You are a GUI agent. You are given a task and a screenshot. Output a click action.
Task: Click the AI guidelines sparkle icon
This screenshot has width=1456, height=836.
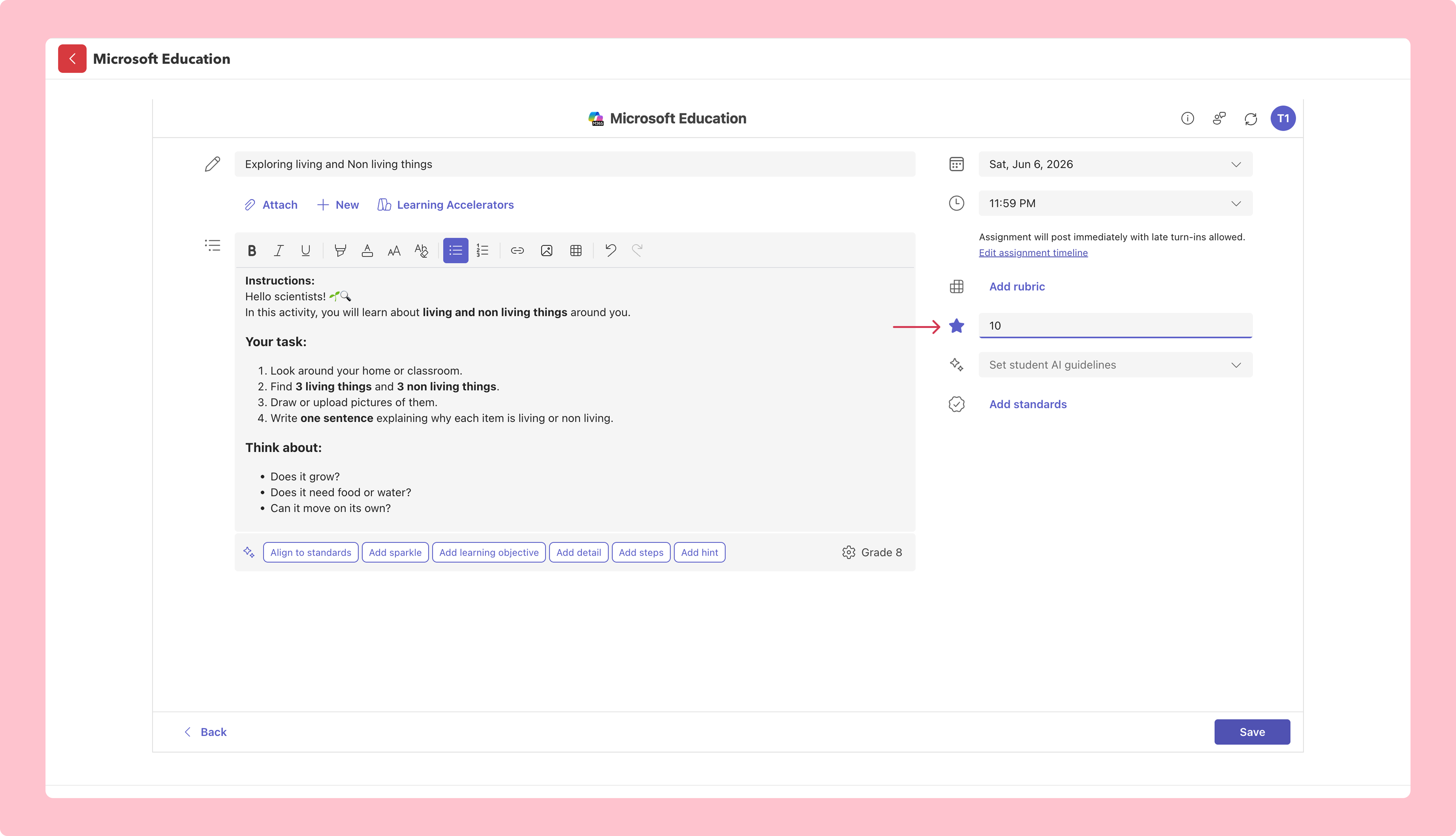tap(956, 365)
